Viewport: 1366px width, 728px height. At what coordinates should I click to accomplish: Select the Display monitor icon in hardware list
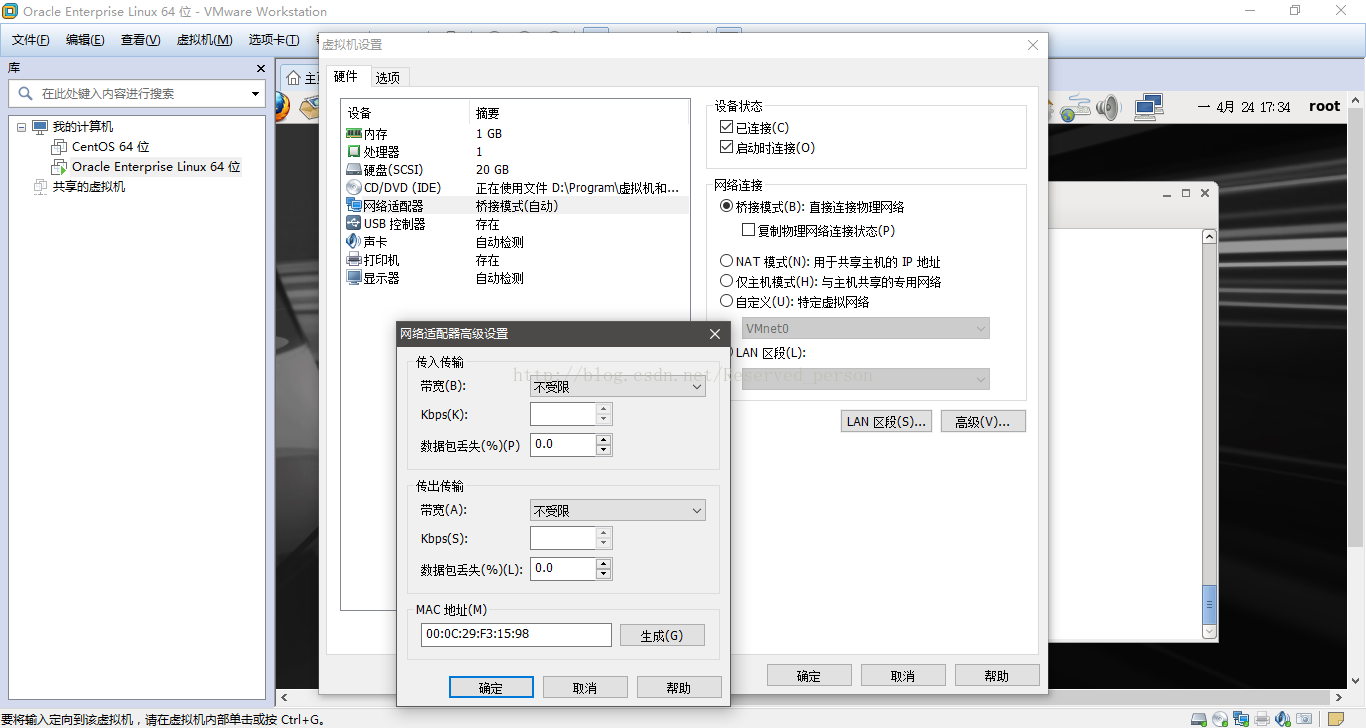click(x=353, y=278)
